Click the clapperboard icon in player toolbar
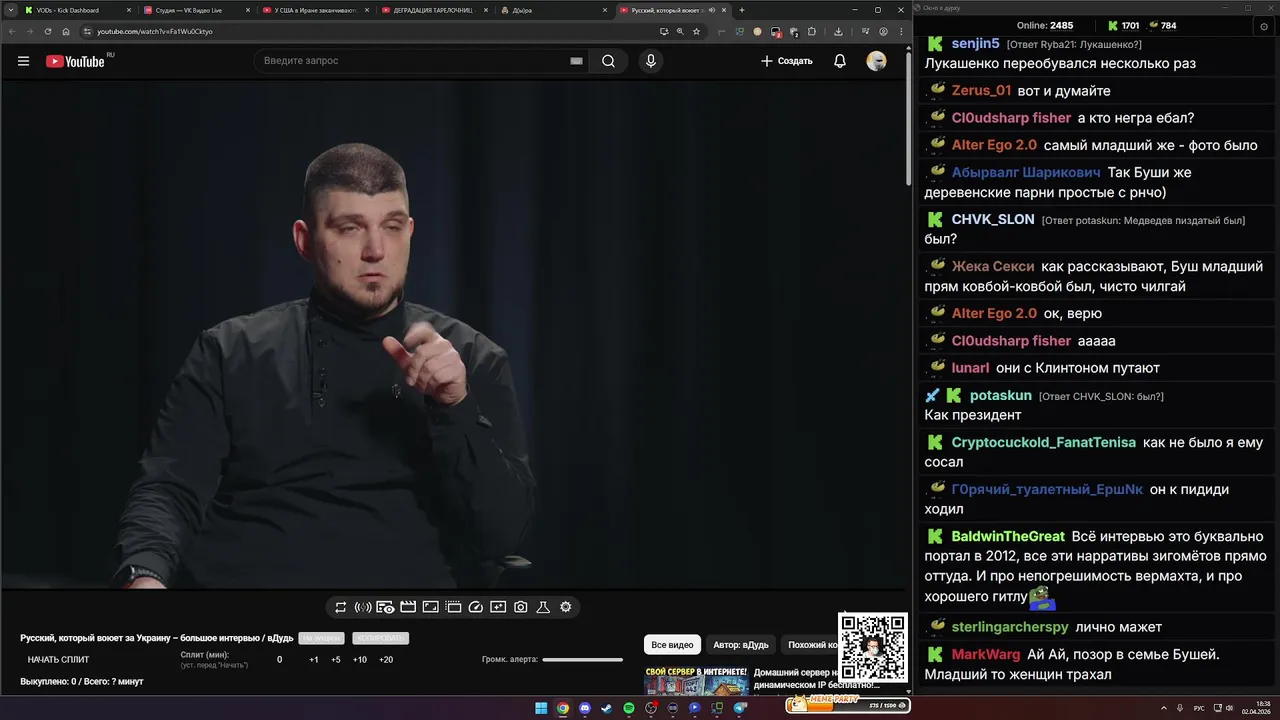This screenshot has width=1280, height=720. (x=408, y=607)
